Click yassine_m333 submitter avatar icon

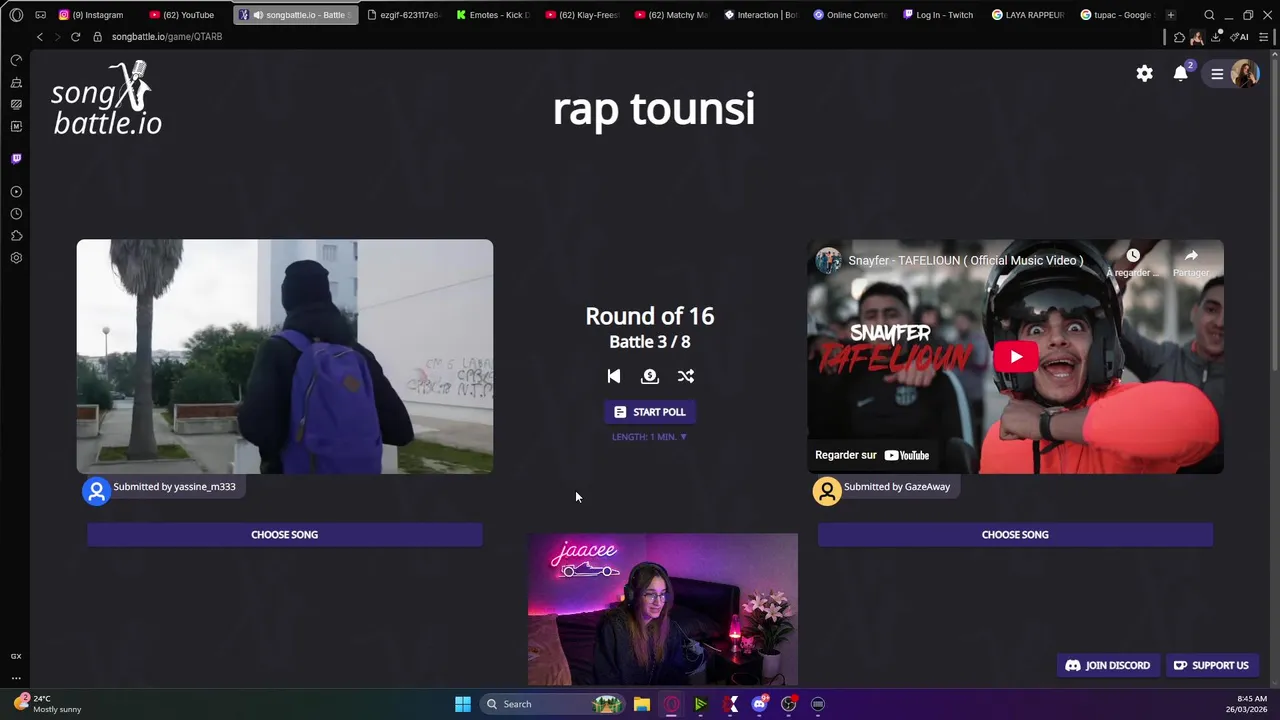(96, 491)
